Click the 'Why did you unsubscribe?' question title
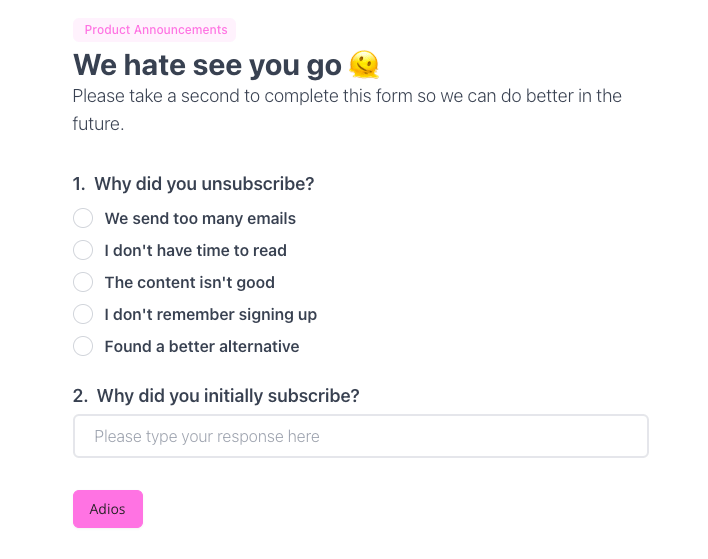Image resolution: width=708 pixels, height=559 pixels. (204, 184)
